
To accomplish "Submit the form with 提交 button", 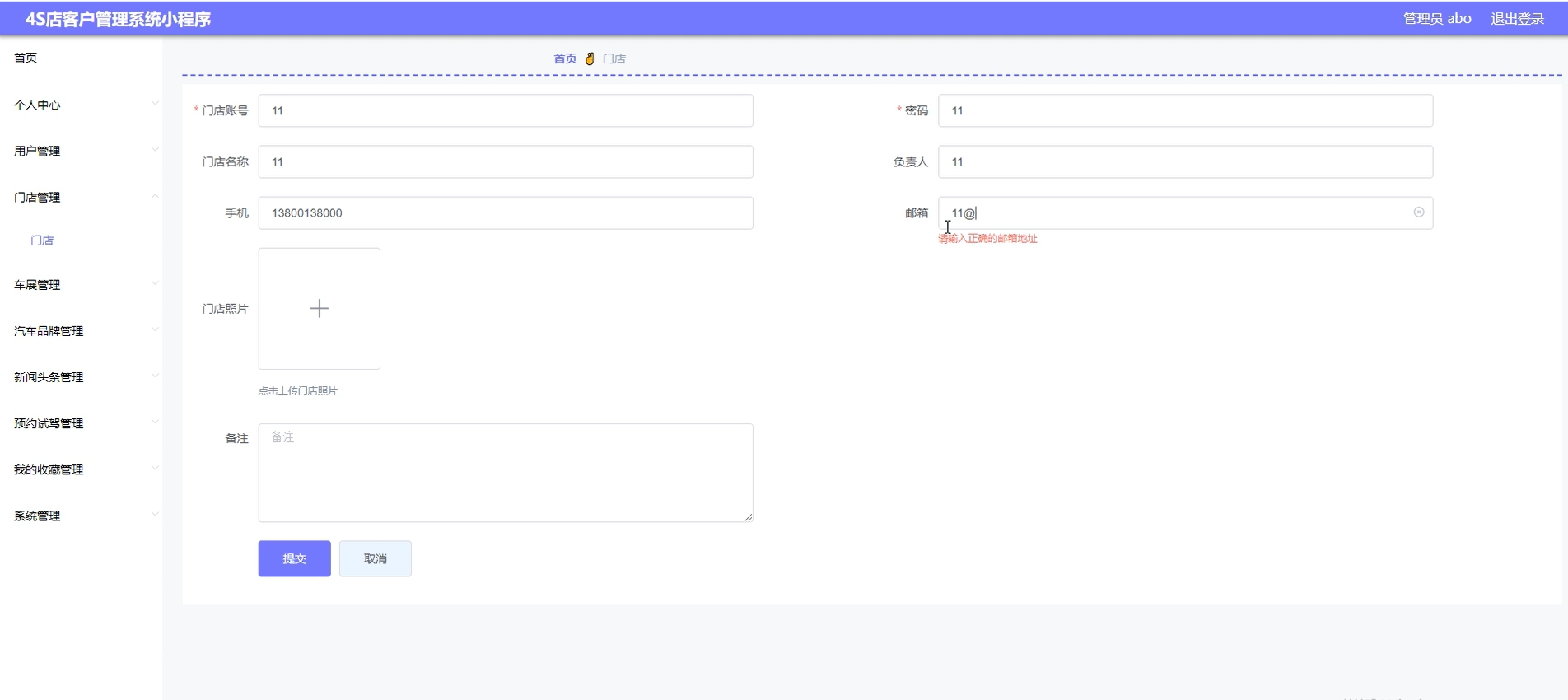I will (x=294, y=558).
